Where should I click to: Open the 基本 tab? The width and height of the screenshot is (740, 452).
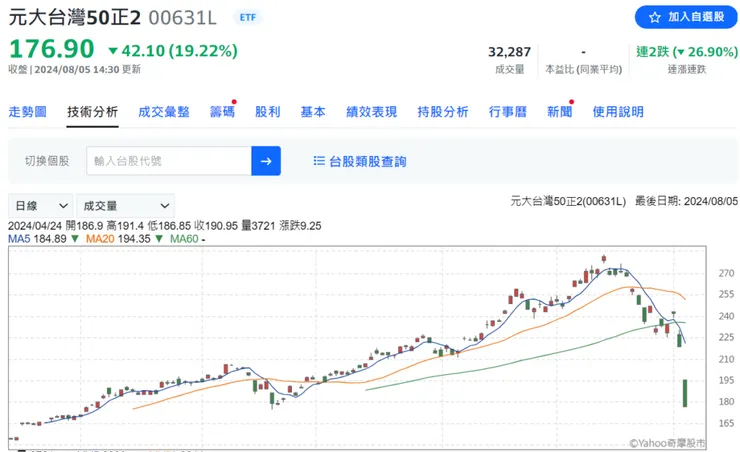click(313, 112)
